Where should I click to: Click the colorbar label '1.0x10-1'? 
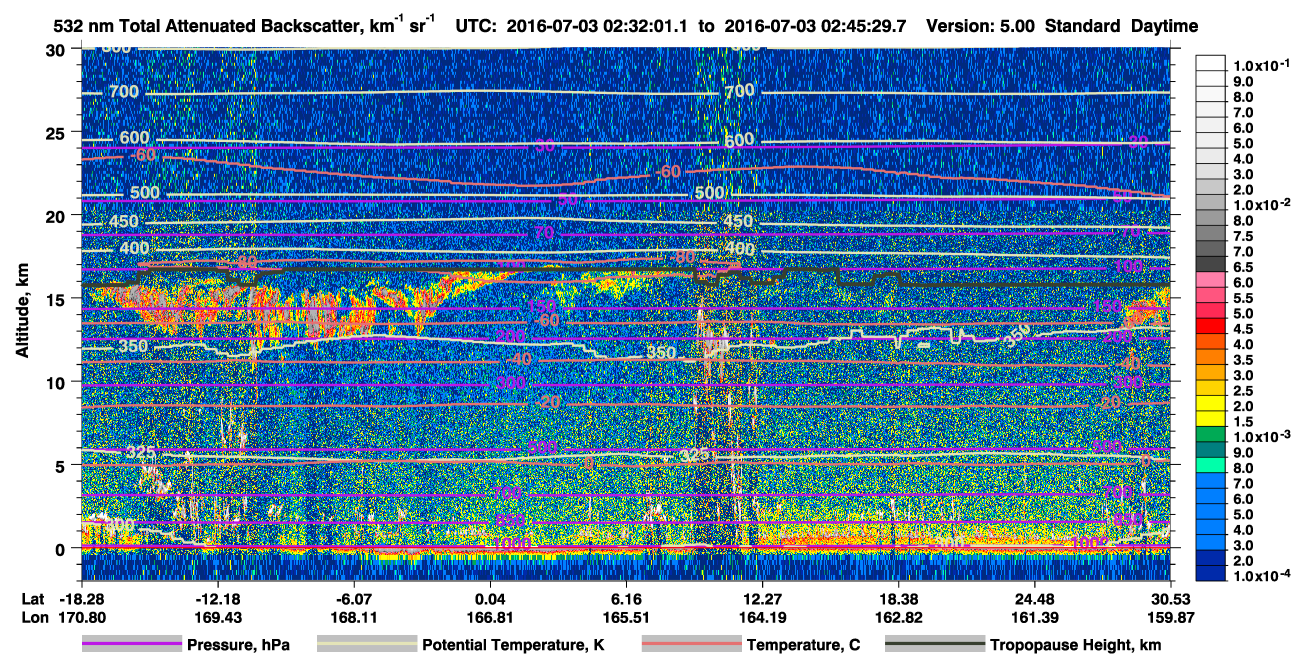click(x=1264, y=64)
